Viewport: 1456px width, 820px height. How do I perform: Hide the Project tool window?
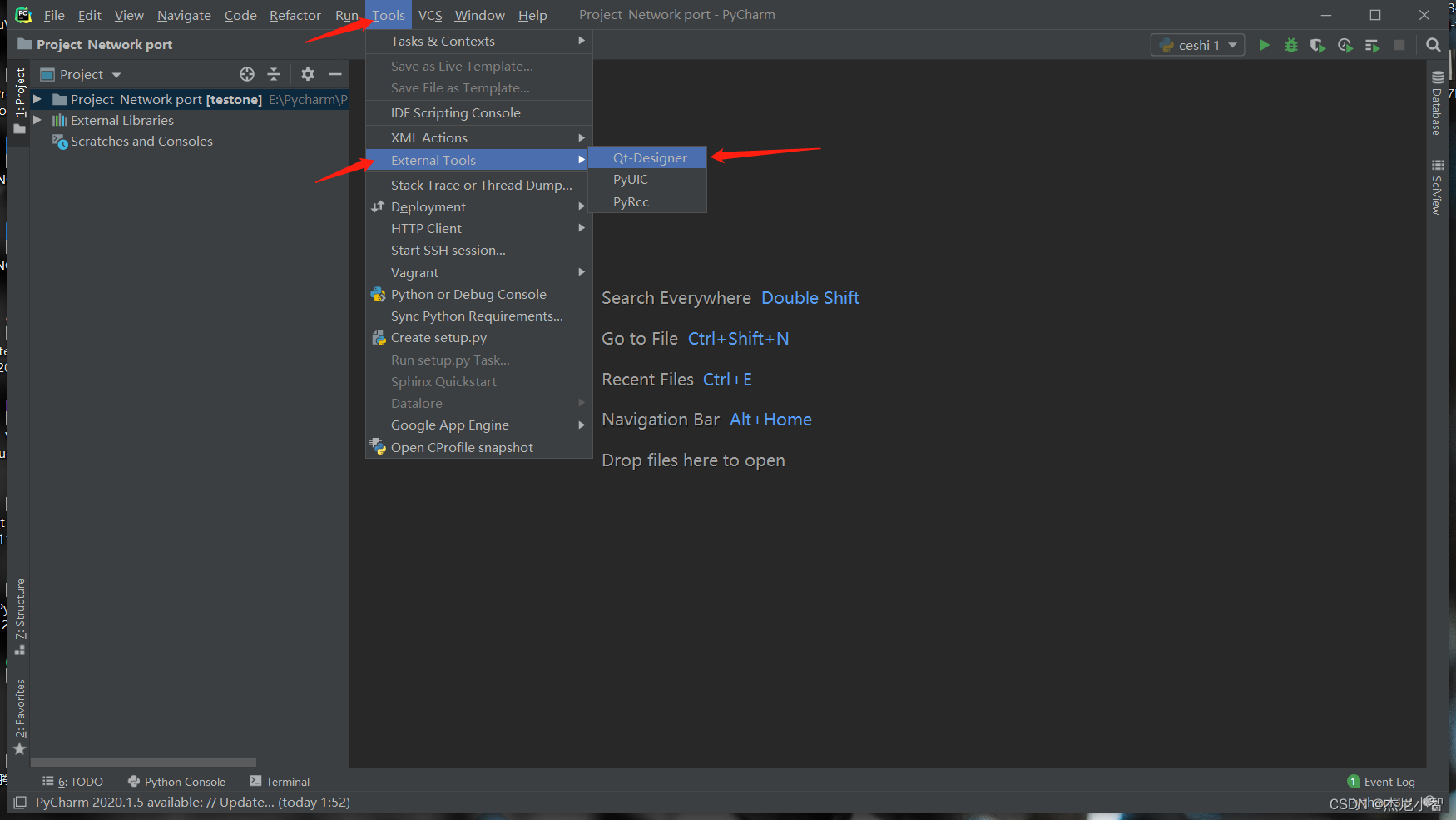(335, 74)
